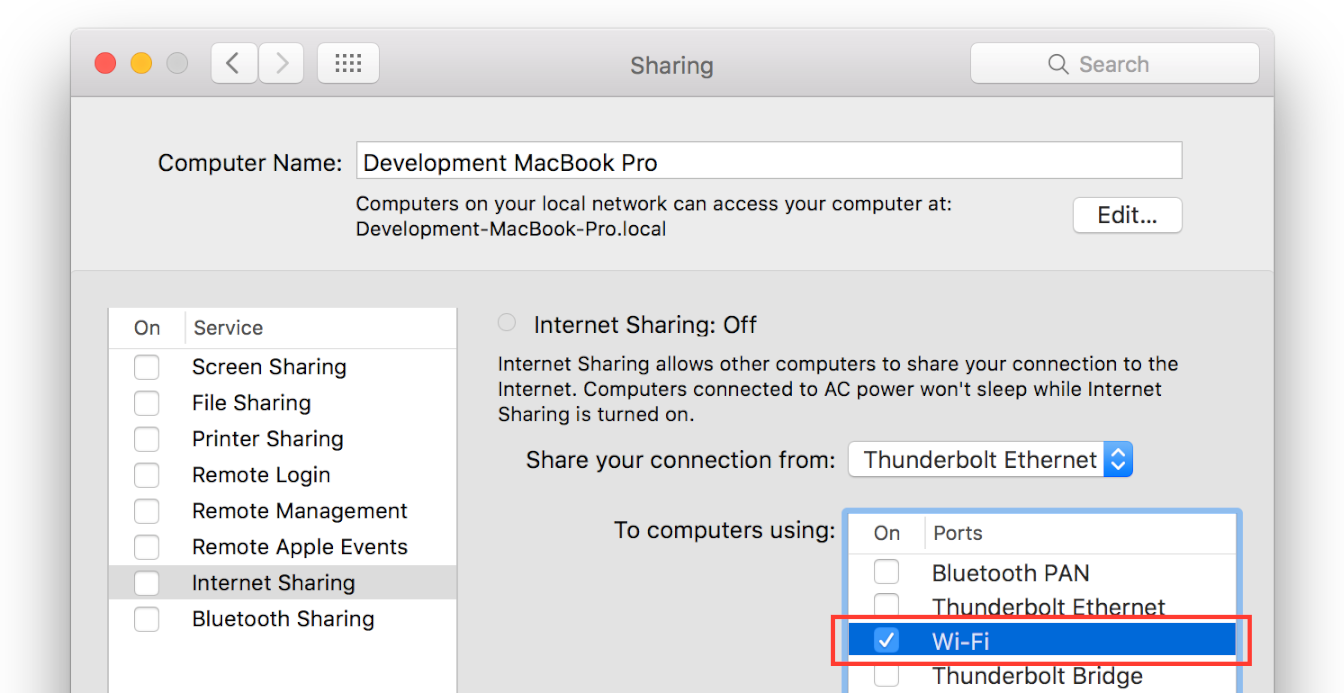Click into the Computer Name field
Viewport: 1344px width, 693px height.
pos(768,162)
